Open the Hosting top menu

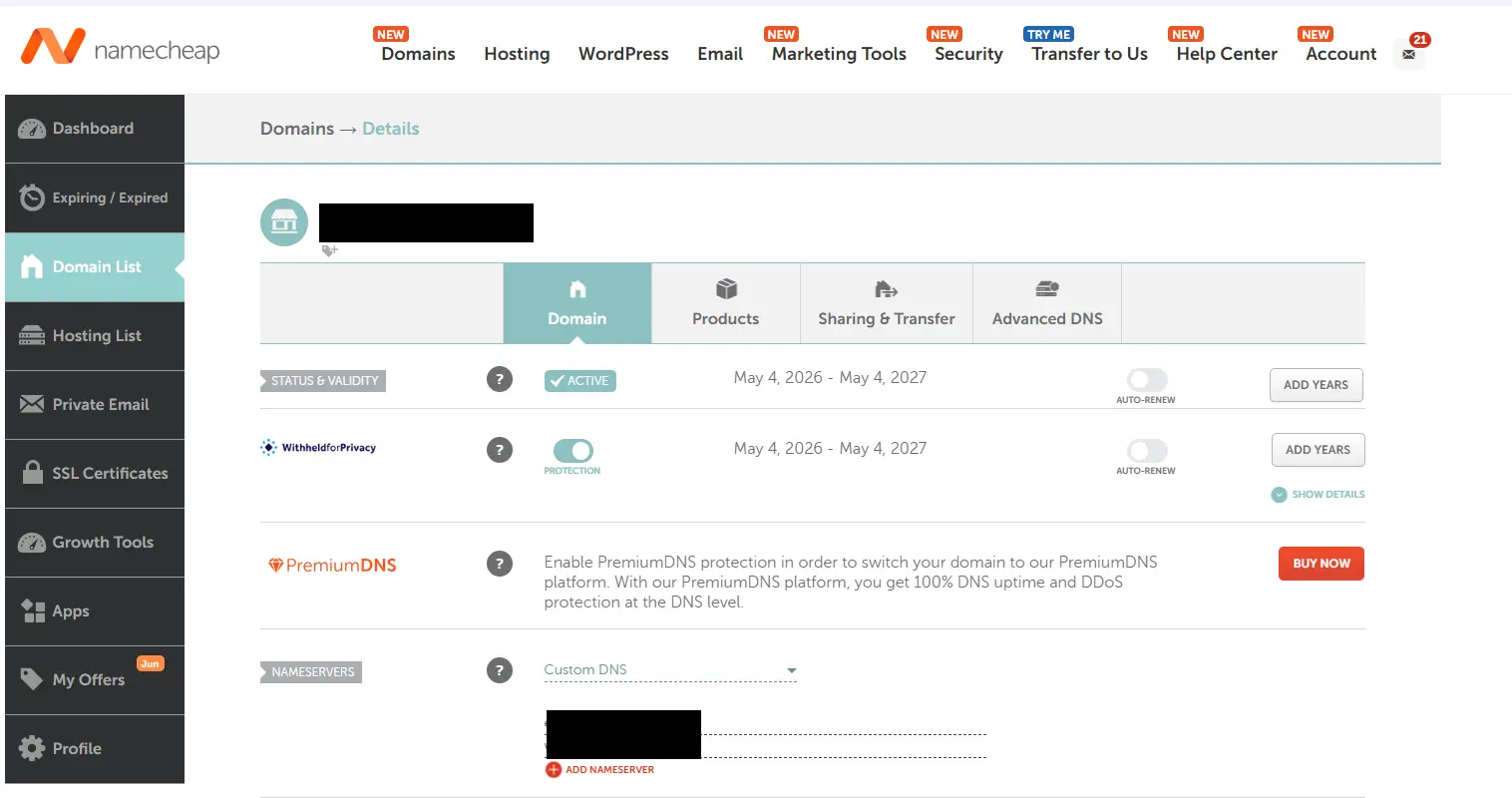coord(517,54)
